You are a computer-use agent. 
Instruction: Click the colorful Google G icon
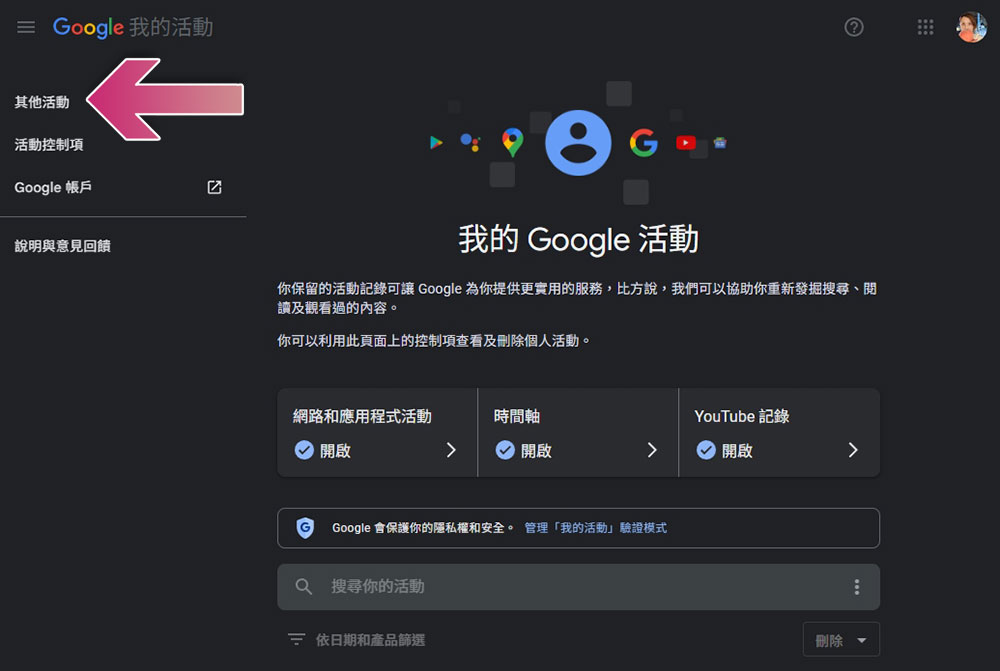643,142
